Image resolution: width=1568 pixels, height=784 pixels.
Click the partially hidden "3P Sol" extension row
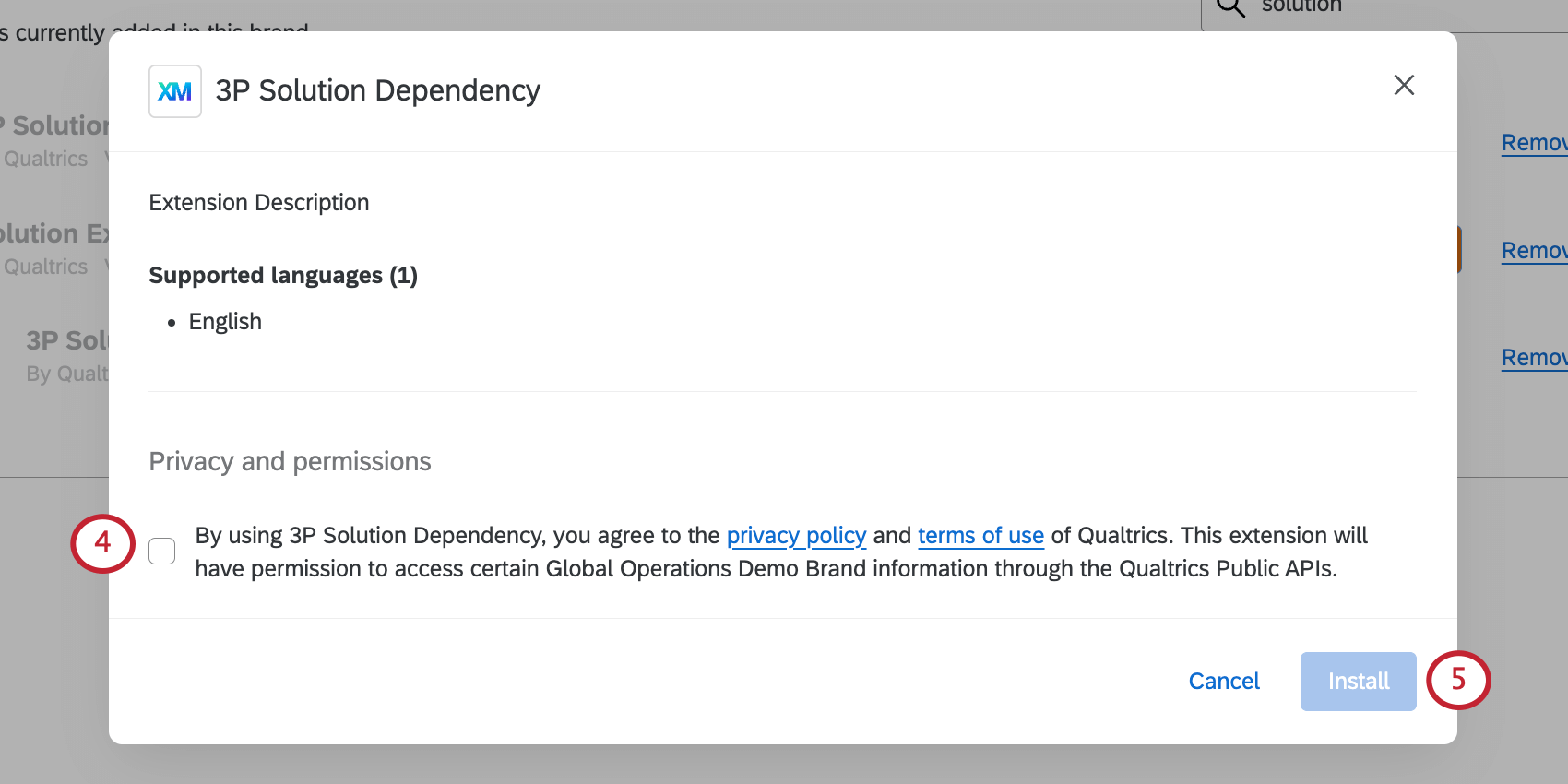tap(66, 355)
